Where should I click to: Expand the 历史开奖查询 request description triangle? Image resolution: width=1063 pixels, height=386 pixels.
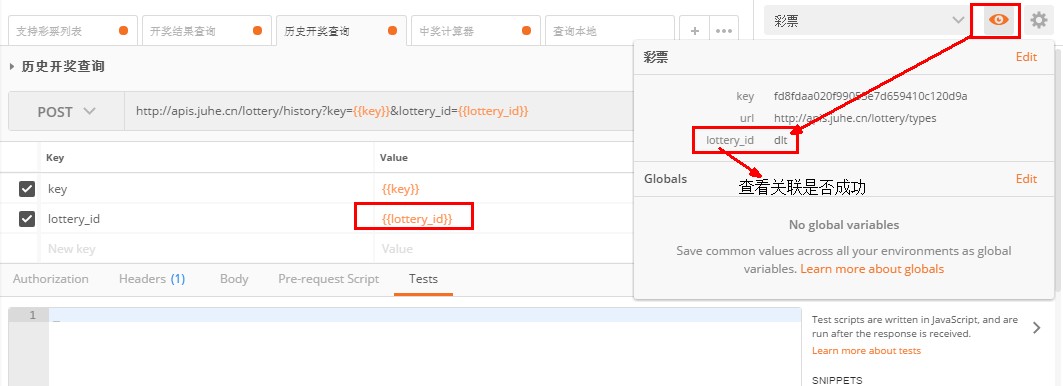[x=12, y=66]
